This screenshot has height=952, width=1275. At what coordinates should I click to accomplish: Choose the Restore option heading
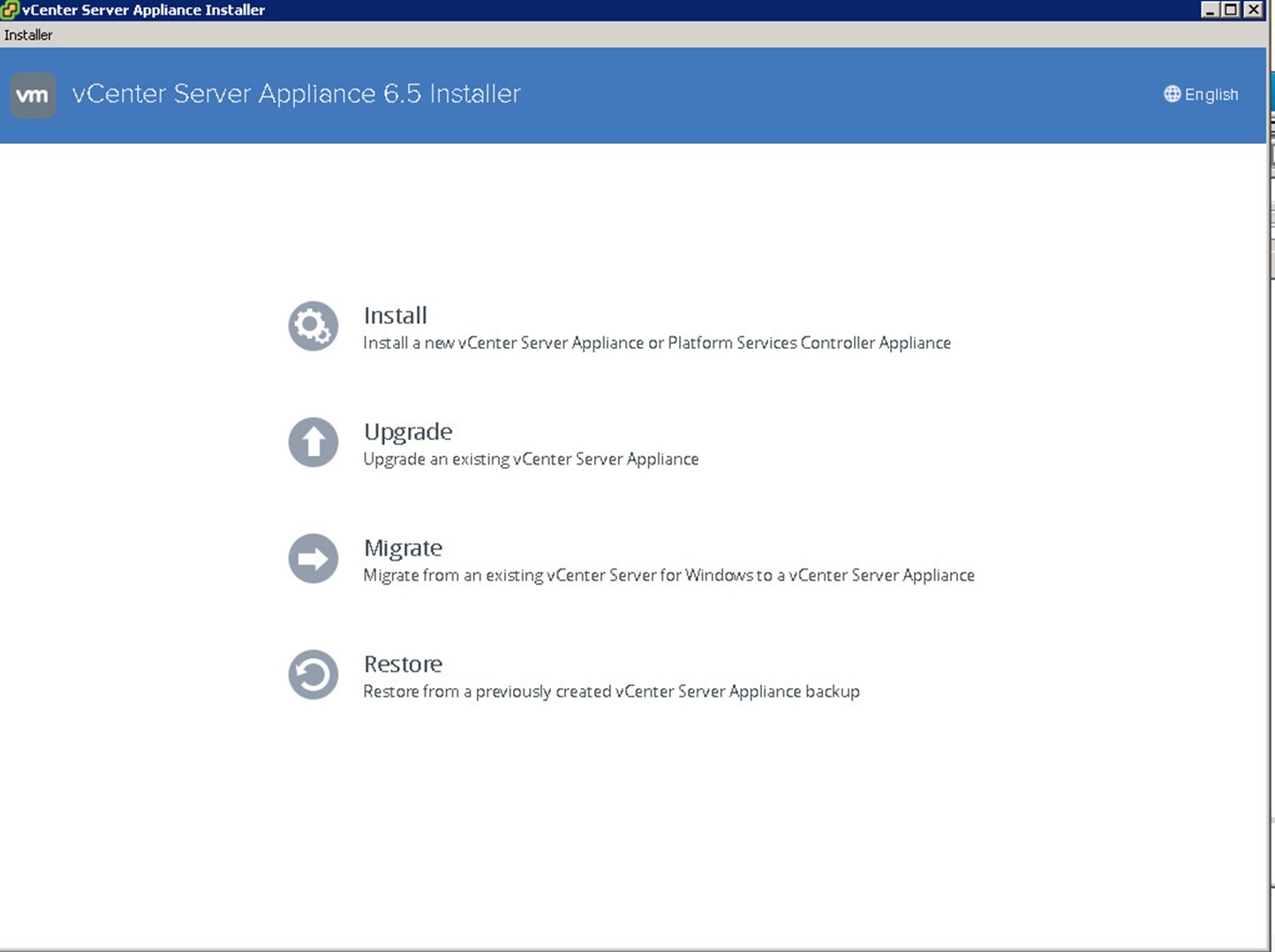404,664
